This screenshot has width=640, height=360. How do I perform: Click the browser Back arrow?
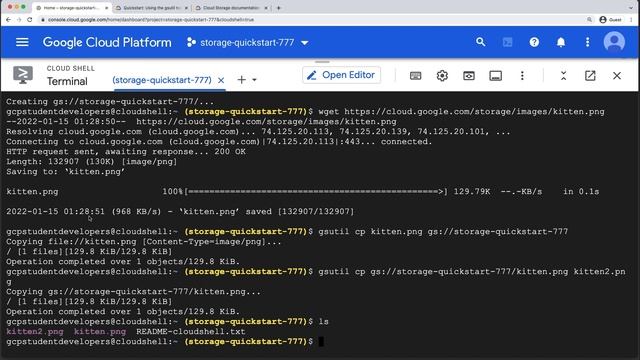pos(9,20)
